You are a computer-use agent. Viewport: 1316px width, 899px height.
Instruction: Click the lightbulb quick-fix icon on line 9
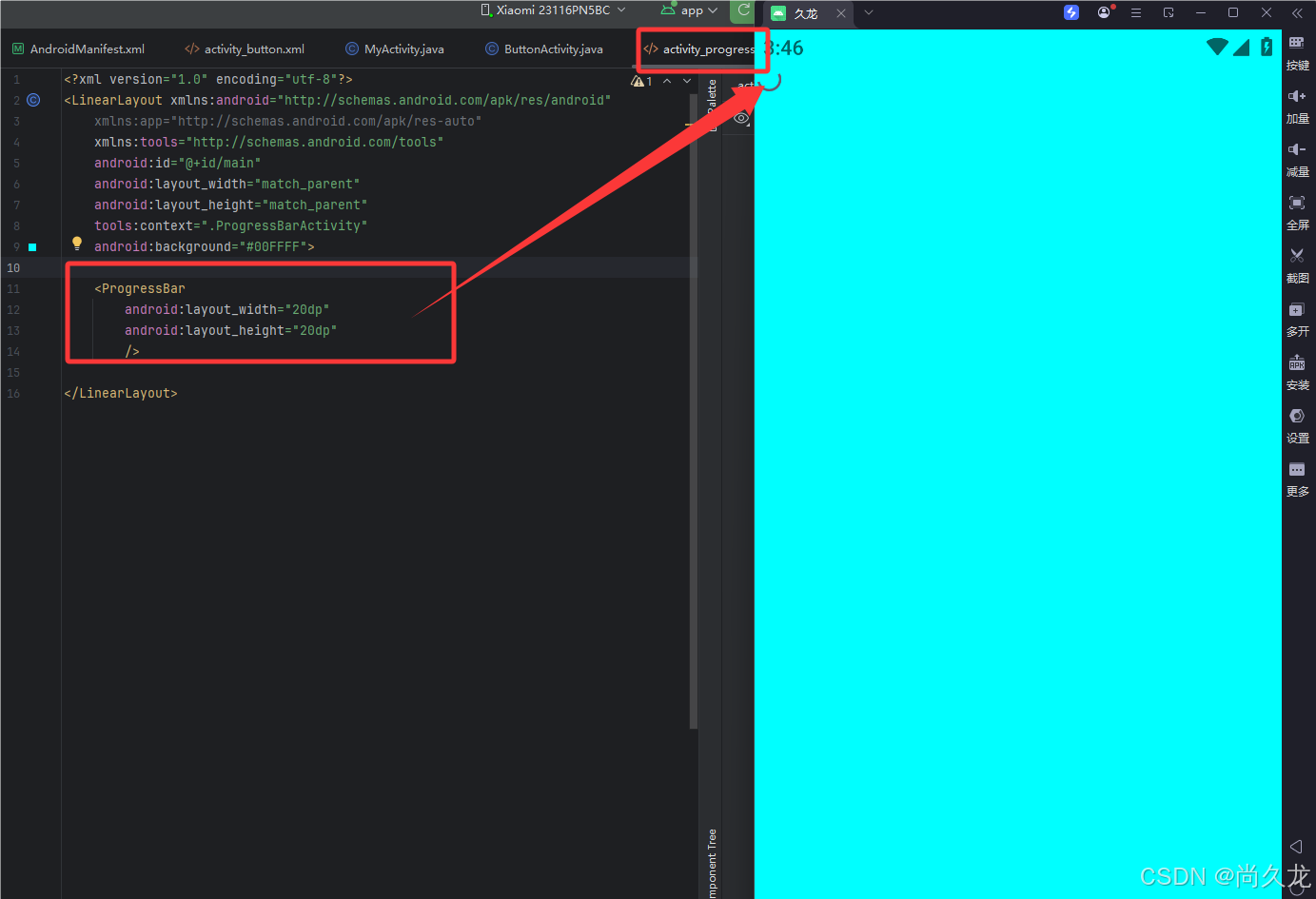[x=77, y=244]
